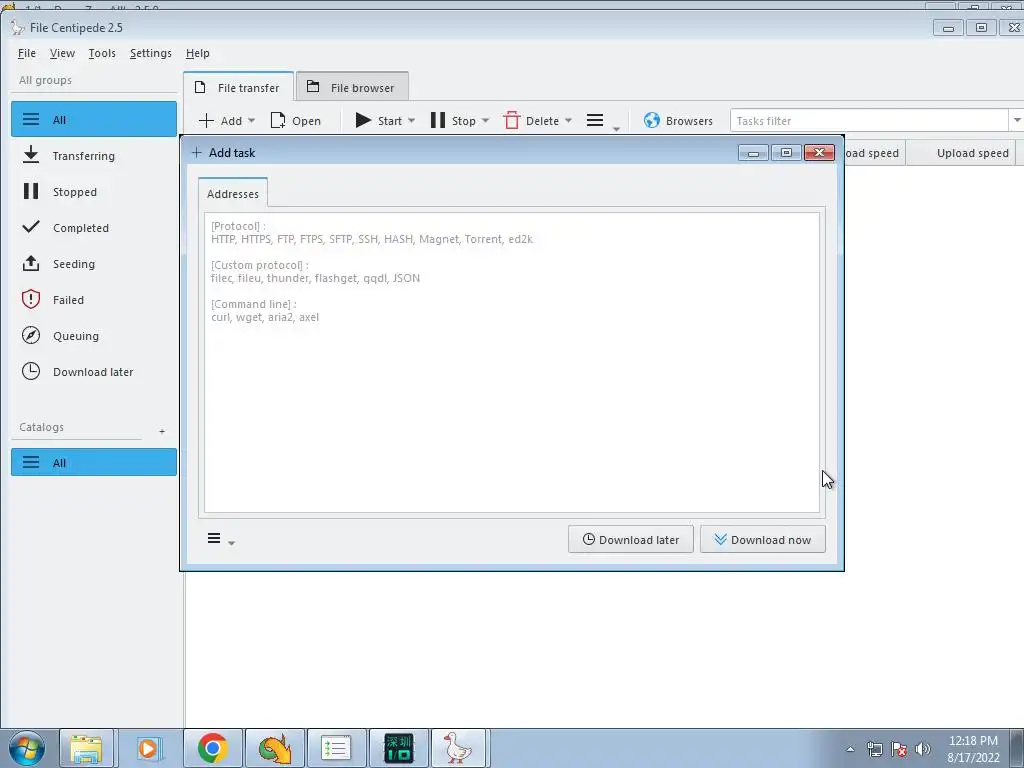Open the File menu
Viewport: 1024px width, 768px height.
(27, 54)
